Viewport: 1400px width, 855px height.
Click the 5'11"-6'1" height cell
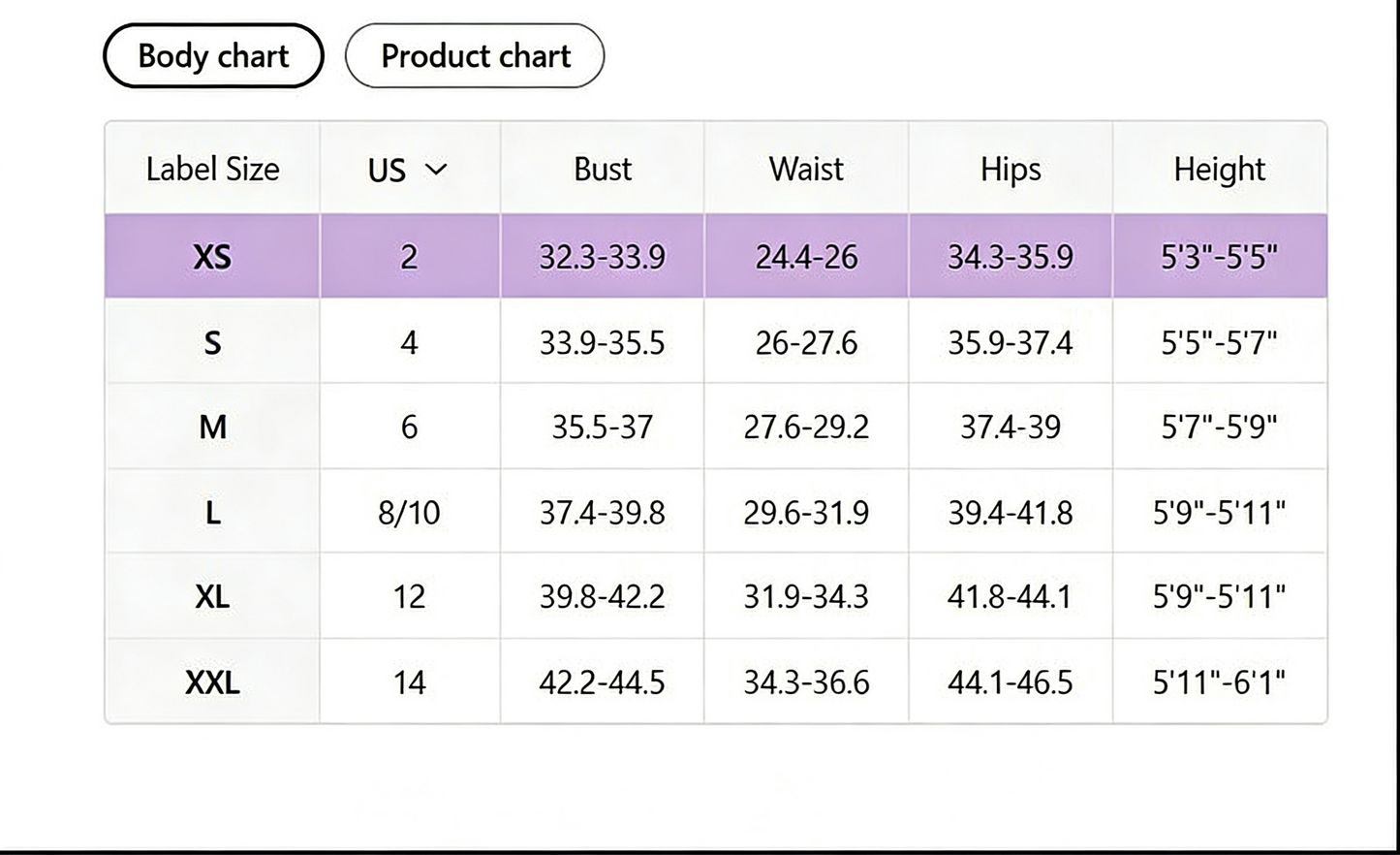click(1220, 681)
